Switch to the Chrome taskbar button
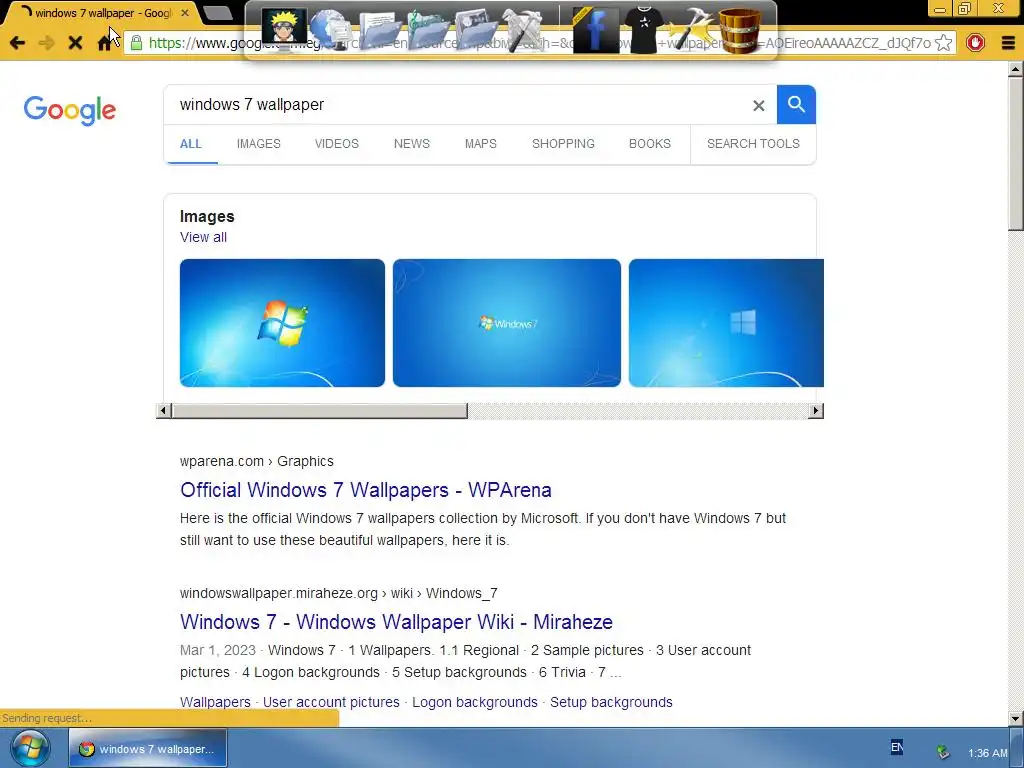Image resolution: width=1024 pixels, height=768 pixels. coord(148,748)
